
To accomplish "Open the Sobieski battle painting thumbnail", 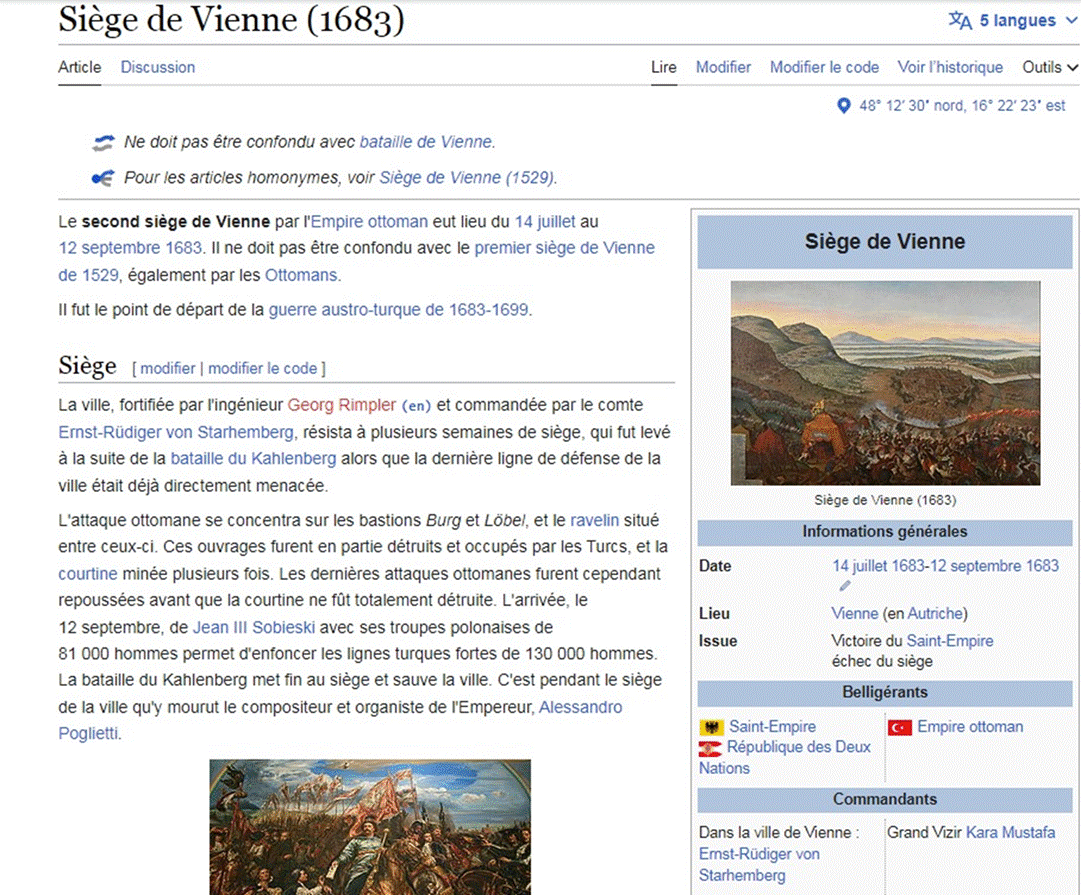I will click(x=370, y=827).
